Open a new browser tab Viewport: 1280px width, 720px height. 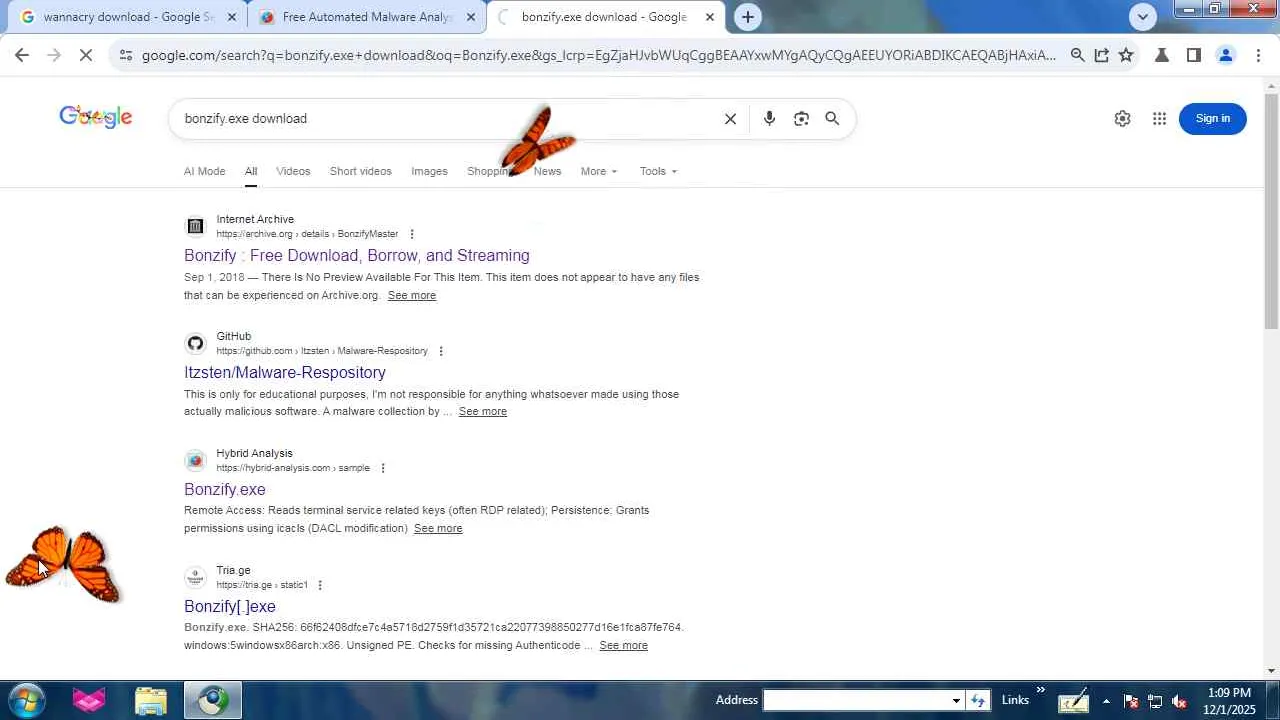tap(747, 17)
